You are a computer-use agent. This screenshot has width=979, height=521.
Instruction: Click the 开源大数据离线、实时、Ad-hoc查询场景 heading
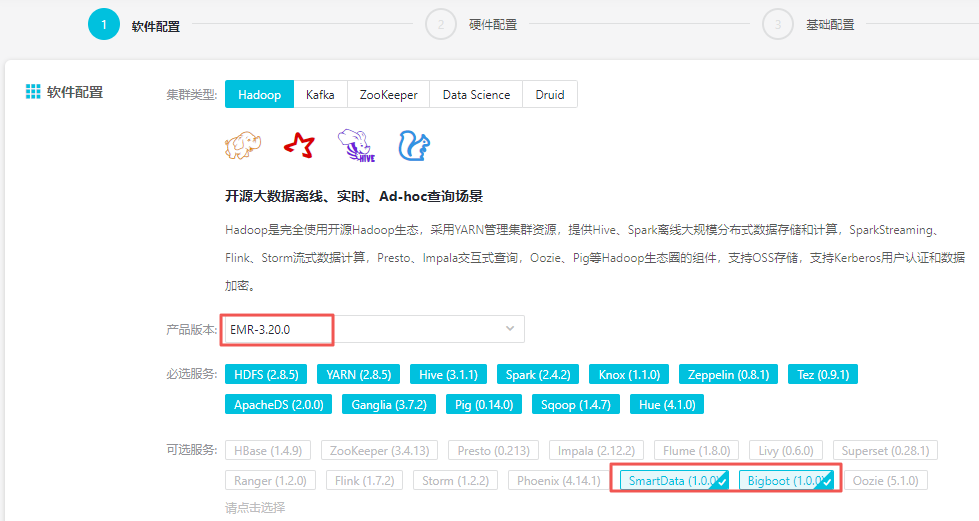coord(354,196)
